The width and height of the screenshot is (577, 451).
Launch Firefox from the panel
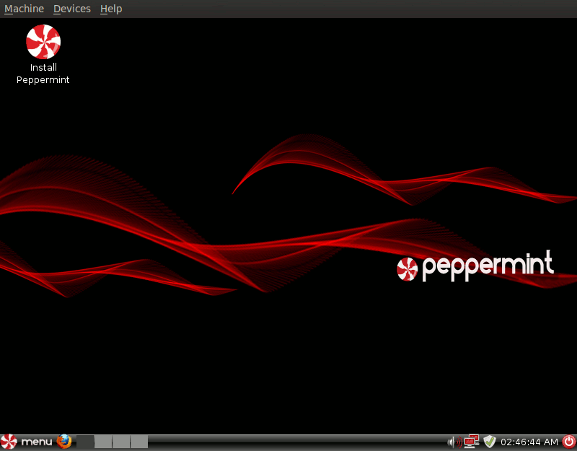pyautogui.click(x=64, y=441)
